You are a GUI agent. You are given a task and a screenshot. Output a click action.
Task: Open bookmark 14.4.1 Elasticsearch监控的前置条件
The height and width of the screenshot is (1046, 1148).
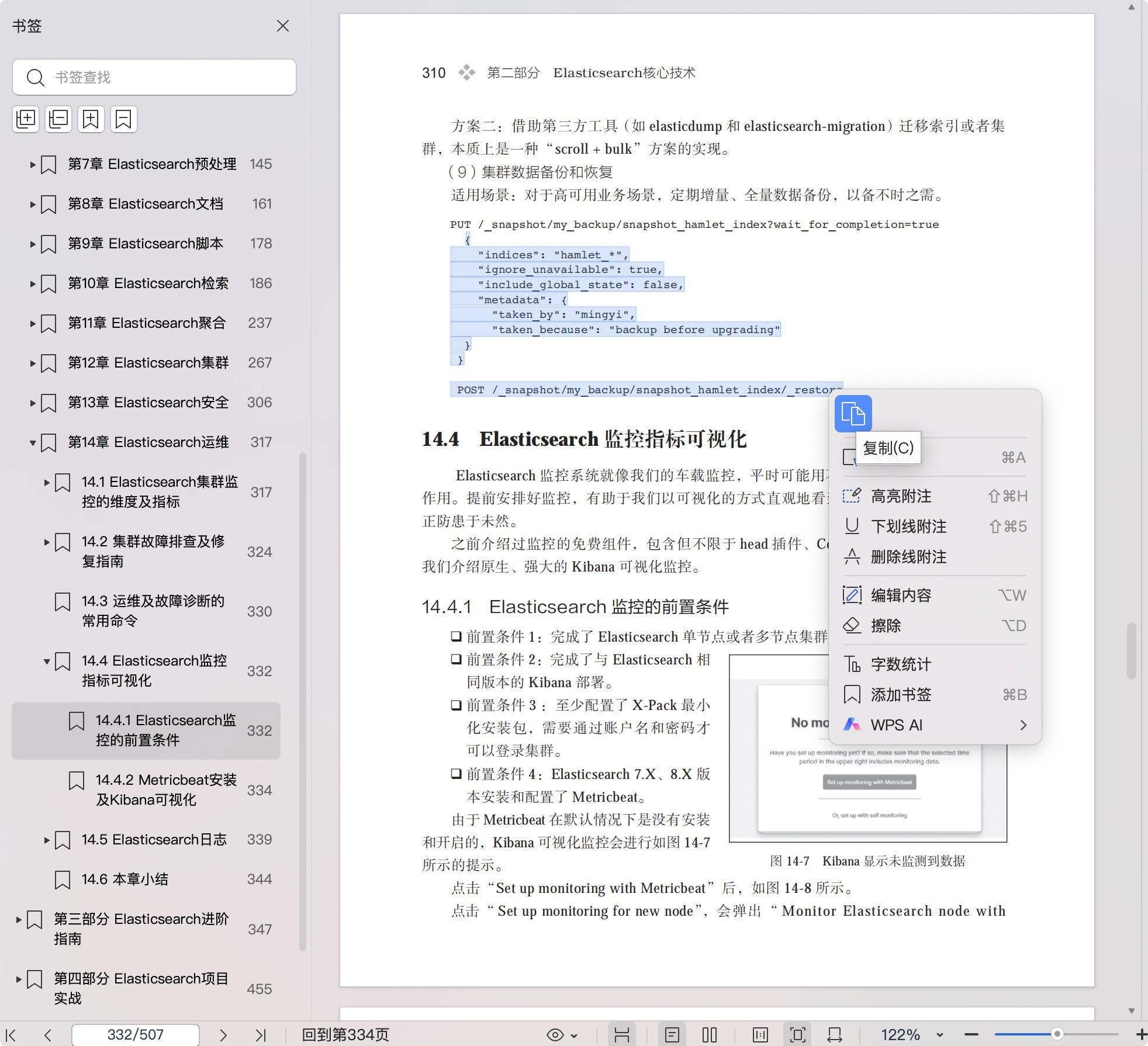pos(146,730)
